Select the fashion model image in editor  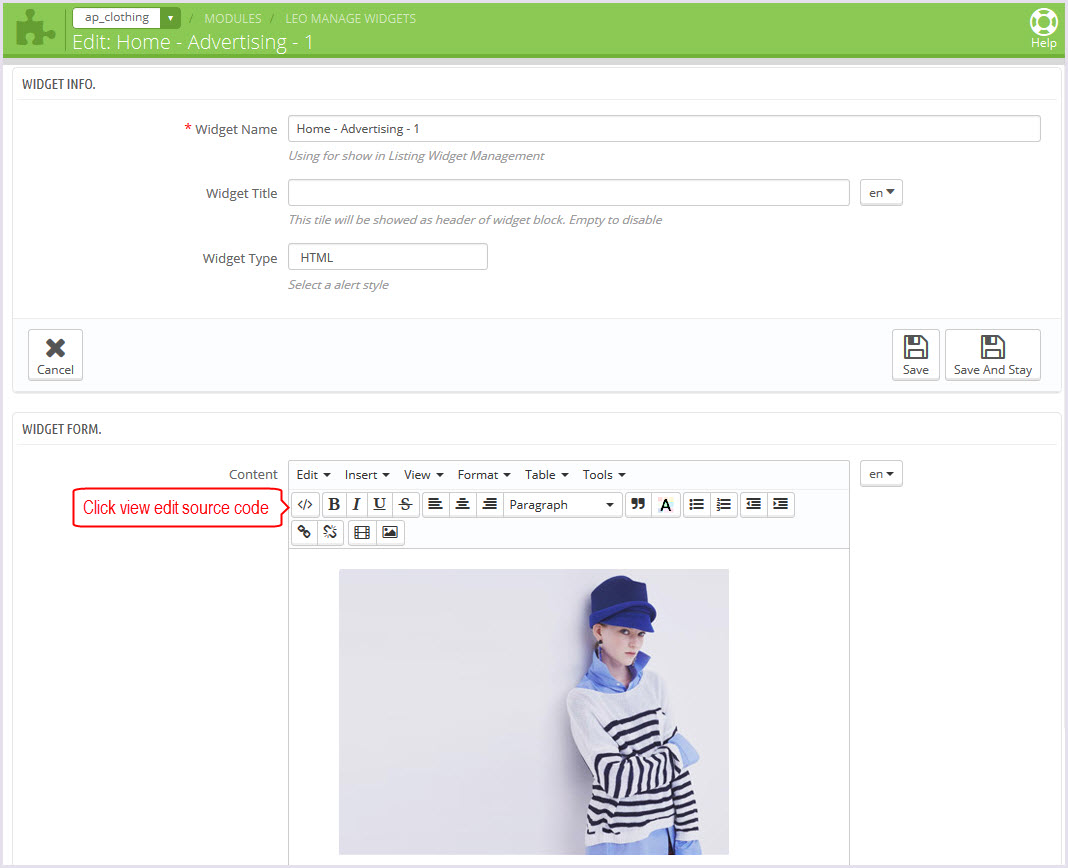[534, 712]
